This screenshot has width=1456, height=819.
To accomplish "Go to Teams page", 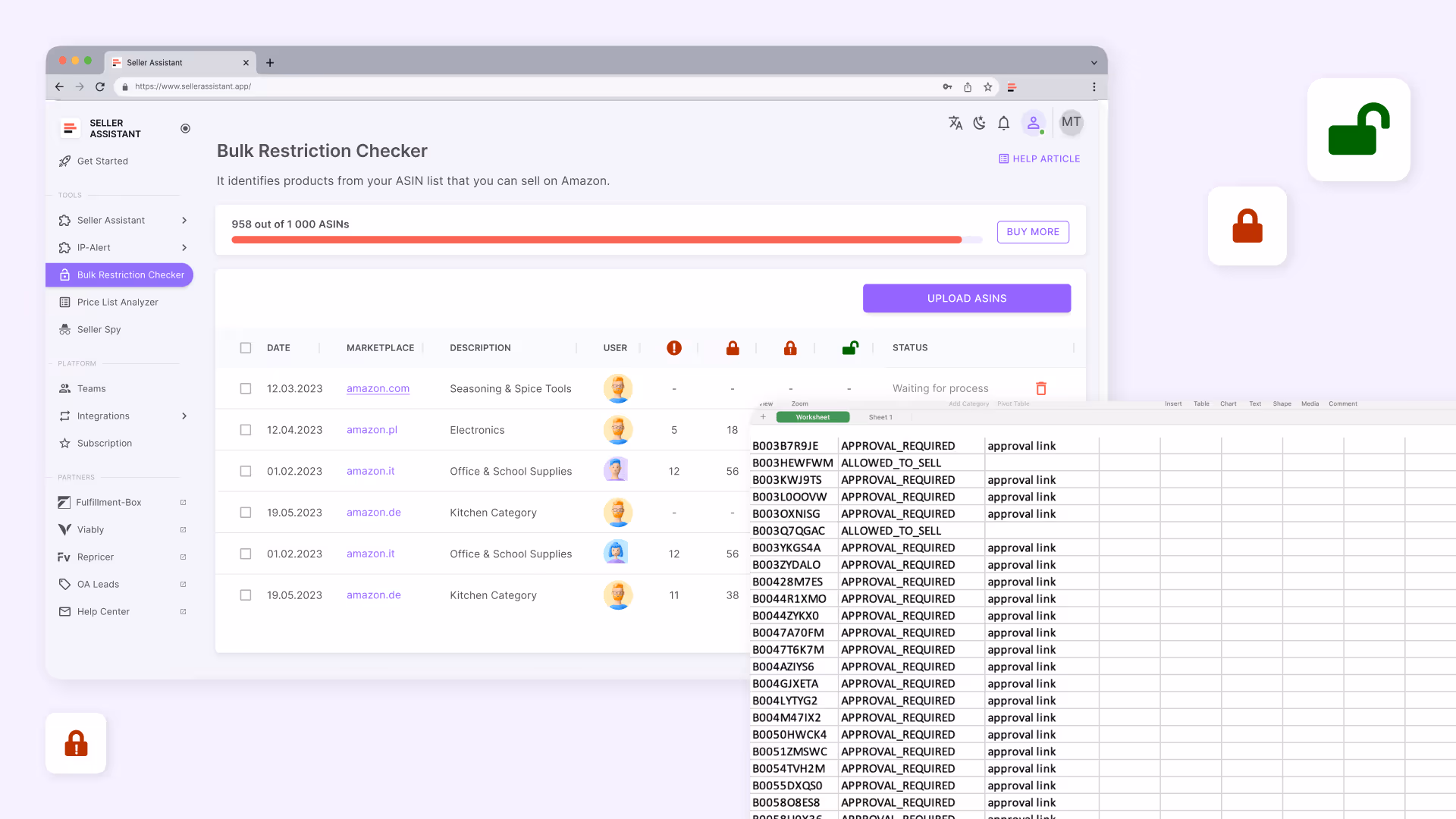I will tap(91, 388).
